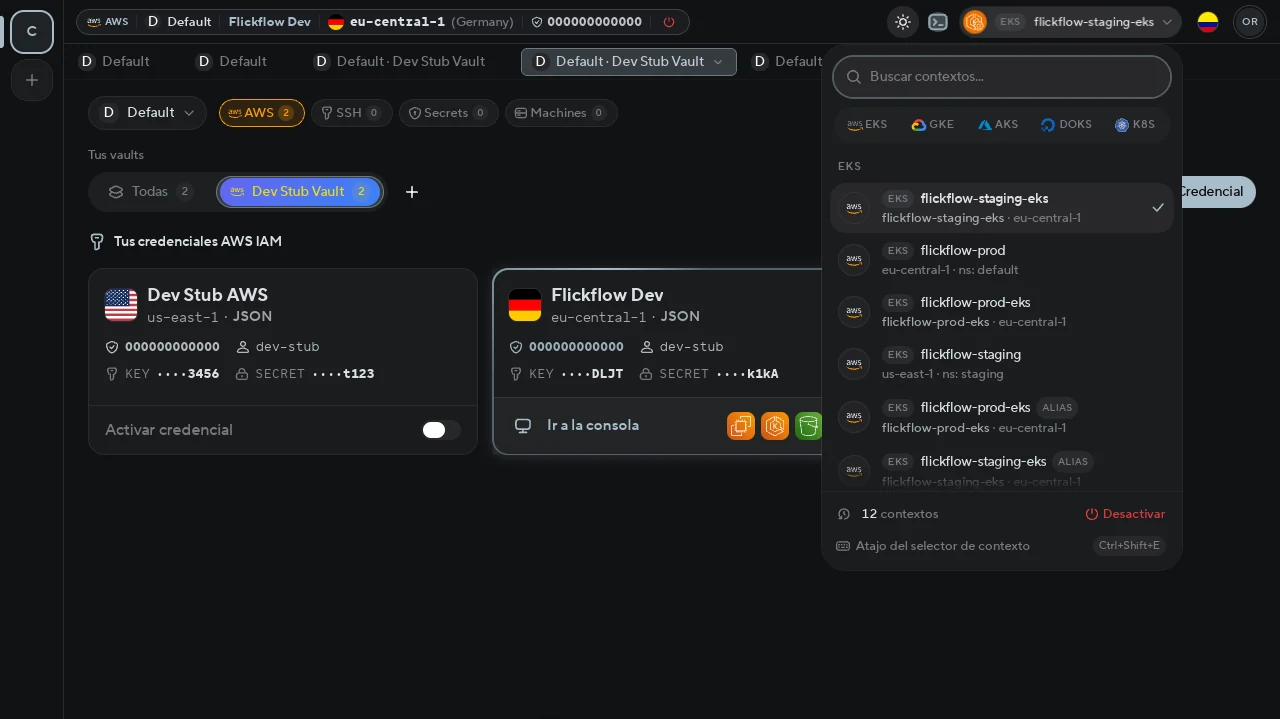Open the EKS console shortcut icon on Flickflow Dev
1280x719 pixels.
775,426
